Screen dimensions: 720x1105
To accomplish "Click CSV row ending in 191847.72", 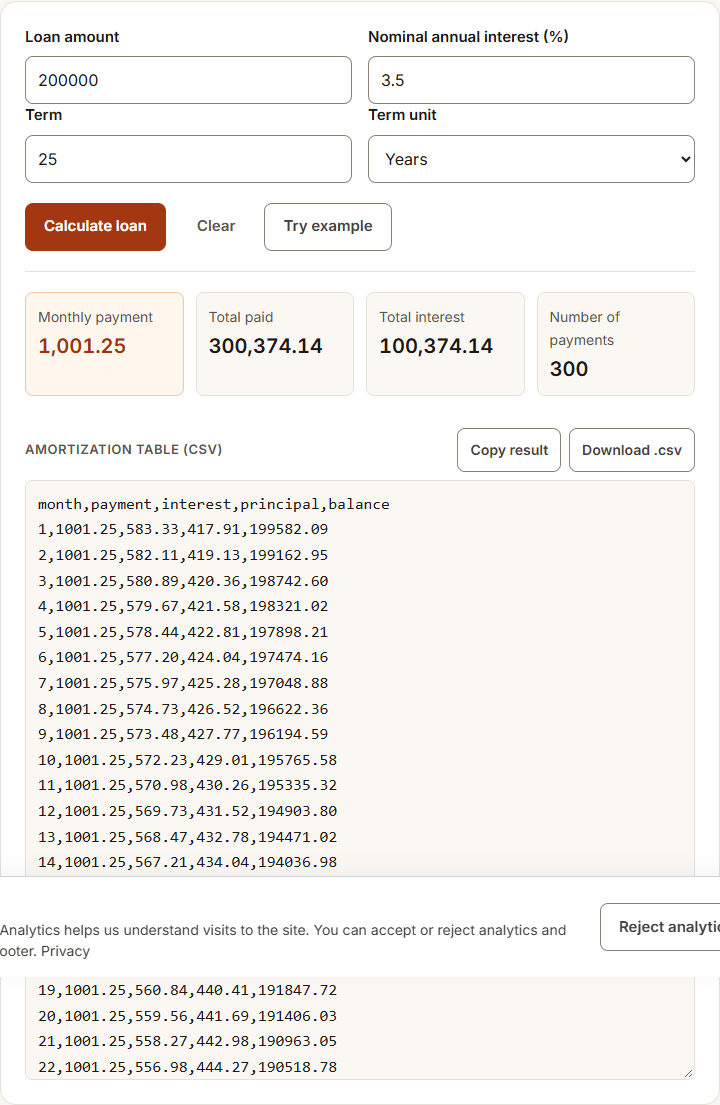I will click(187, 990).
